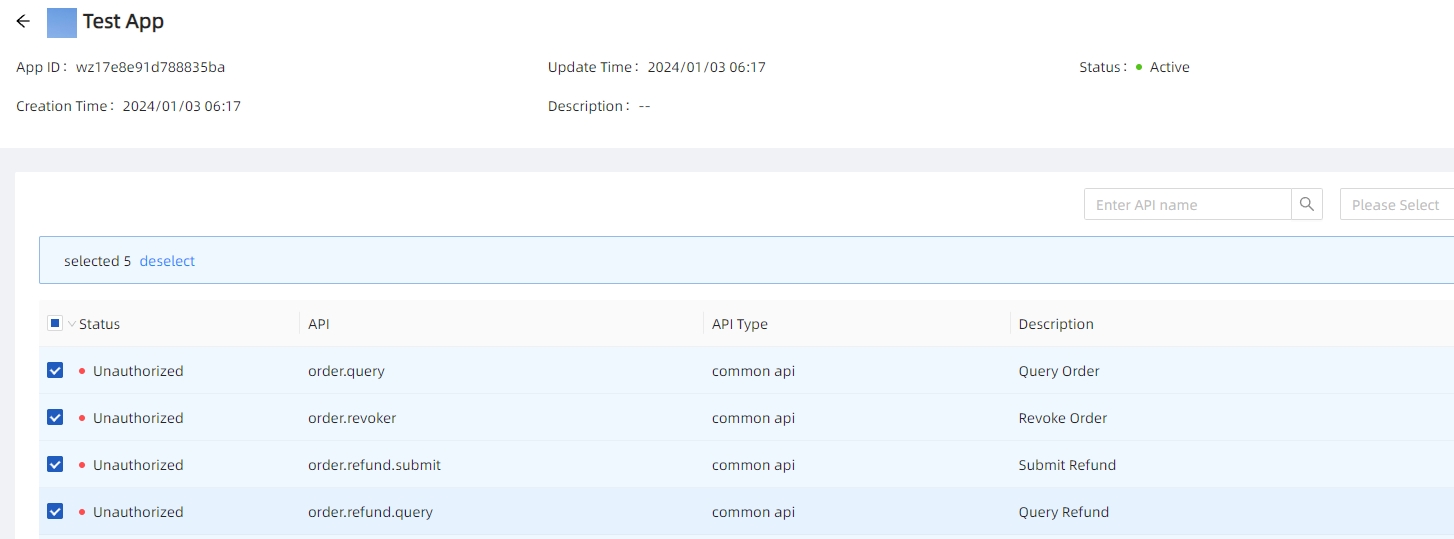The image size is (1454, 539).
Task: Click the Test App title text
Action: (123, 21)
